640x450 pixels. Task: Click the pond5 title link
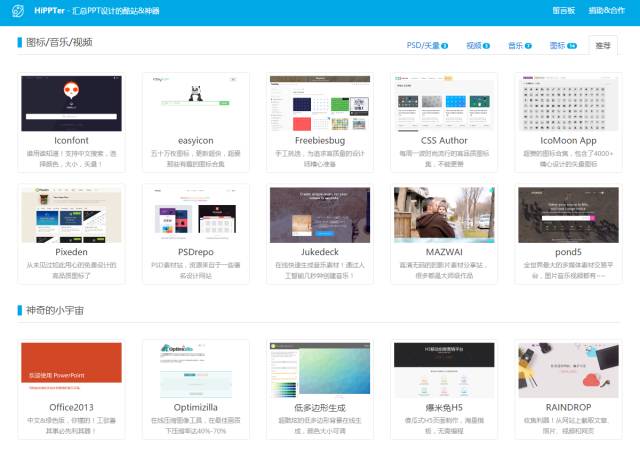click(567, 252)
